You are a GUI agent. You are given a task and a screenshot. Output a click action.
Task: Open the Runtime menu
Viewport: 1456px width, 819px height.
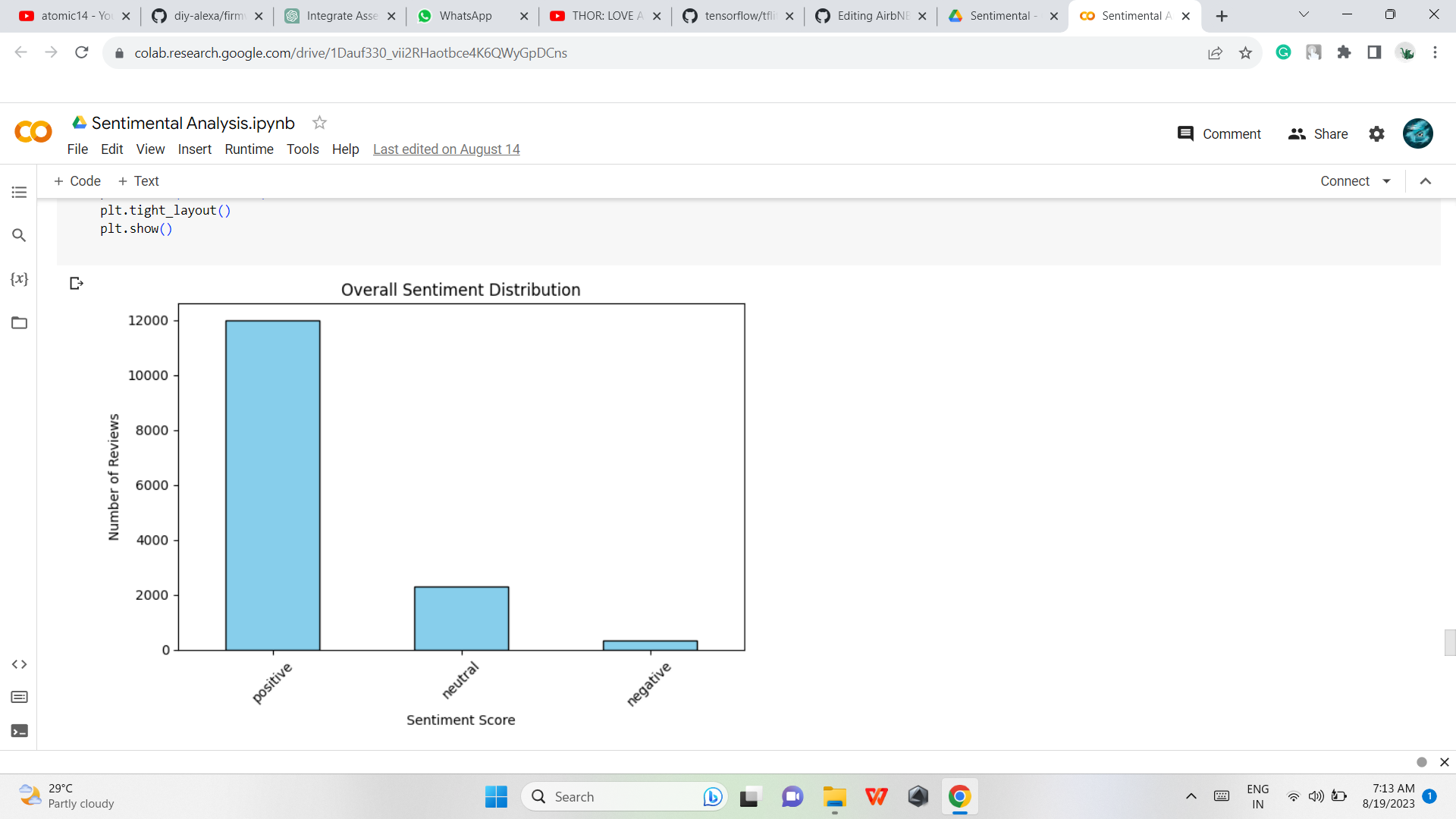[x=249, y=149]
